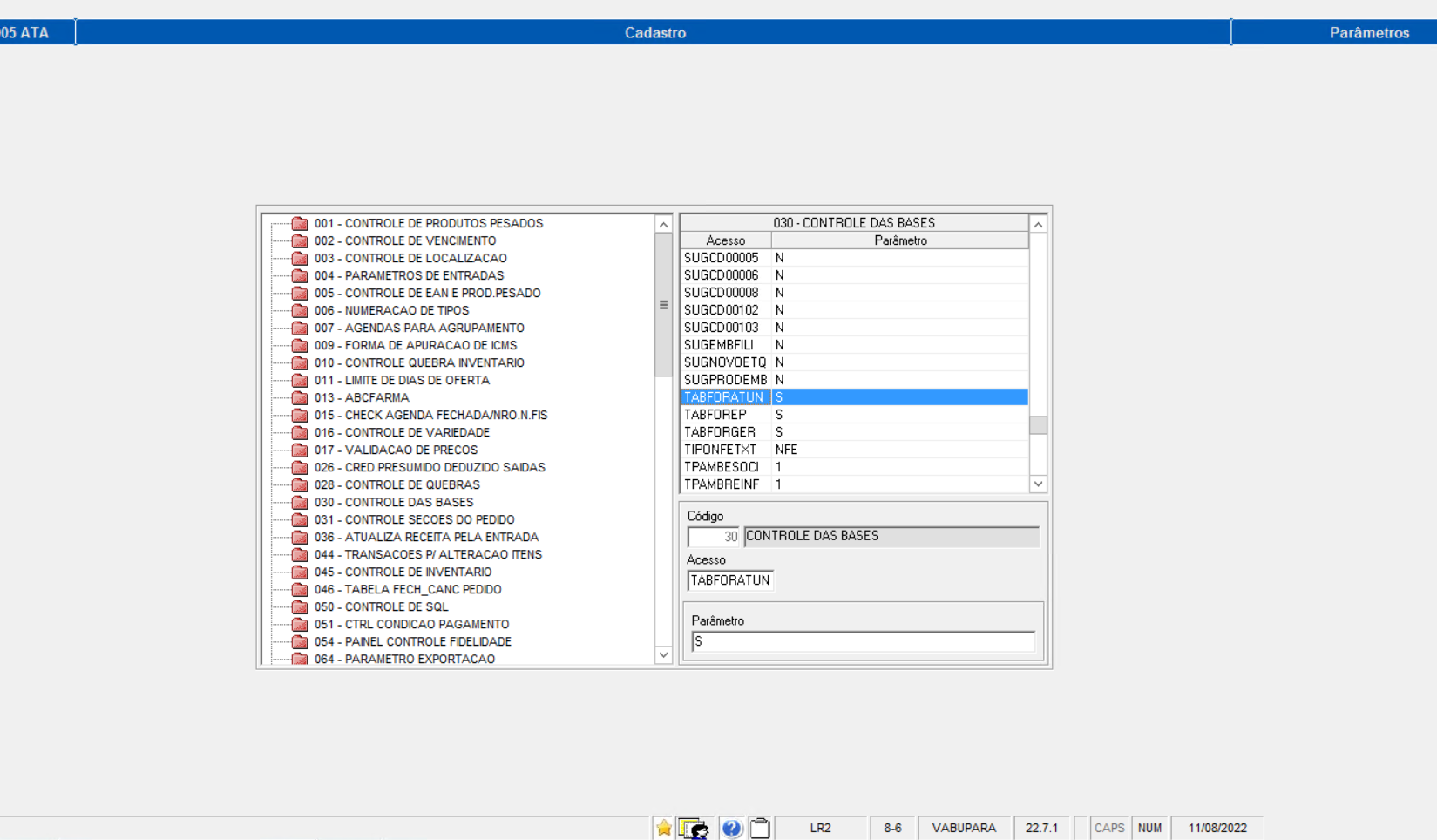Select 005 - CONTROLE DE EAN E PROD.PESADO
The width and height of the screenshot is (1437, 840).
[x=428, y=294]
